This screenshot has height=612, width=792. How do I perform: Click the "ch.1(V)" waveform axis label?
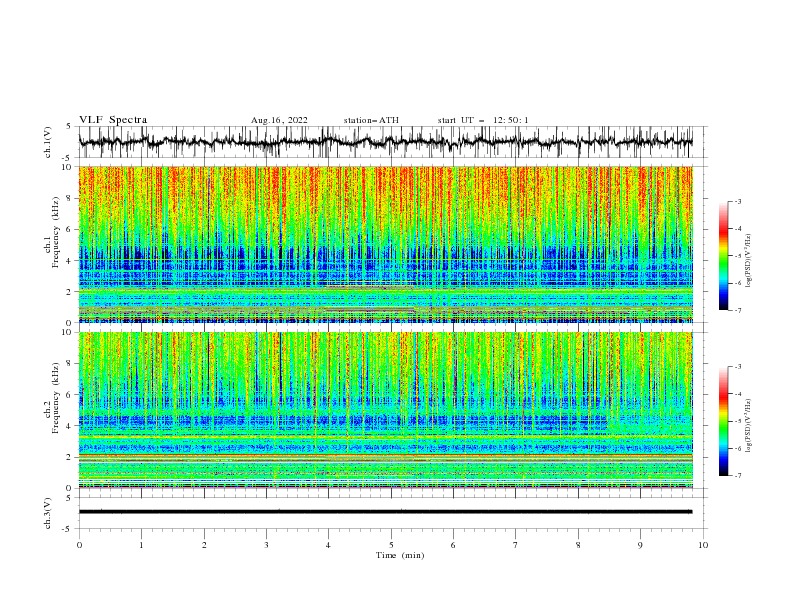click(47, 142)
